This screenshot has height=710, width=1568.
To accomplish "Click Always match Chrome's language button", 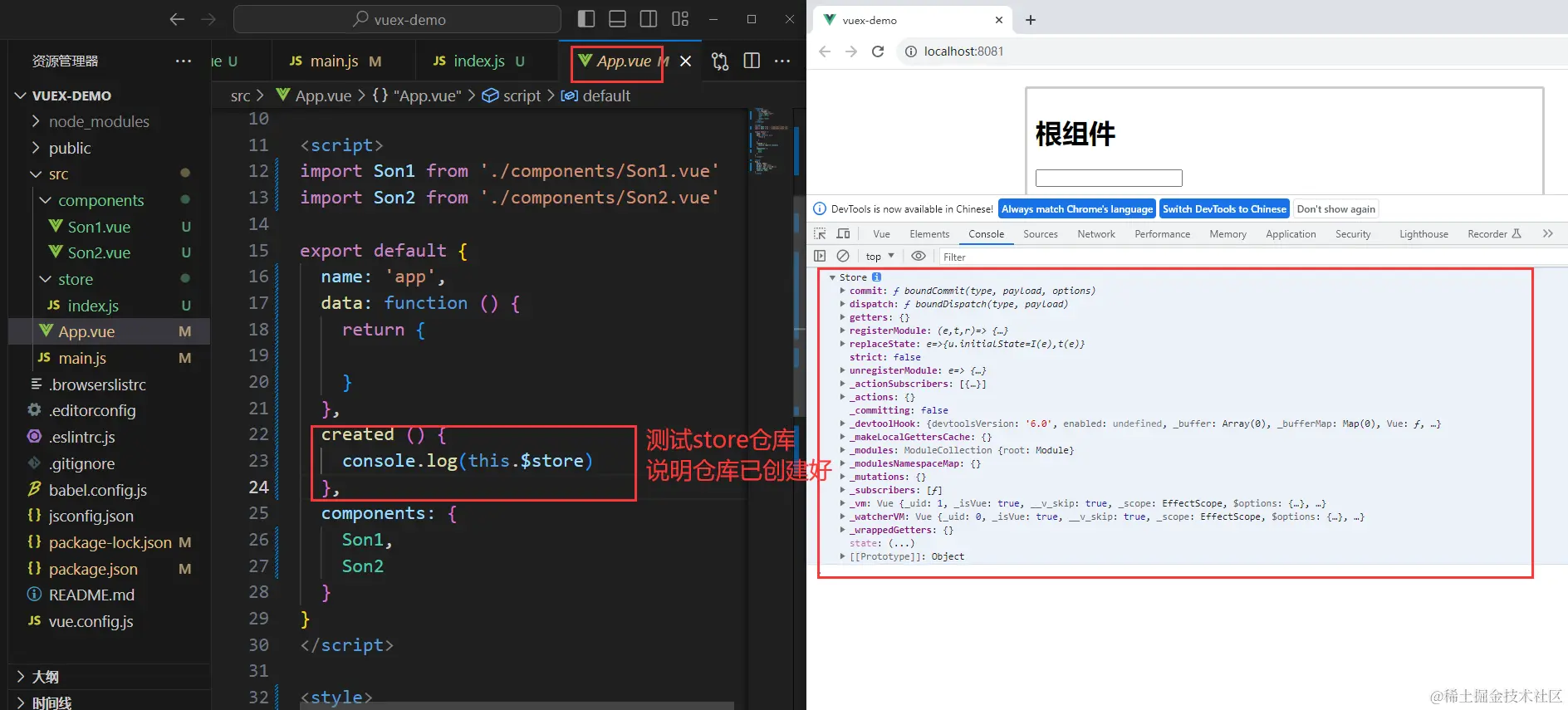I will (1077, 209).
